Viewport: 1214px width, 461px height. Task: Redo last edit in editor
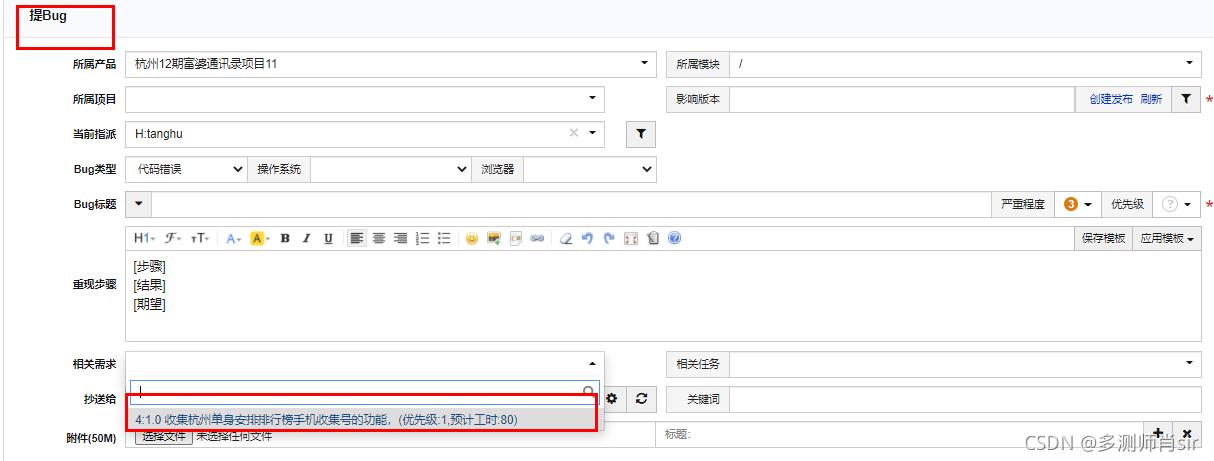(x=609, y=238)
